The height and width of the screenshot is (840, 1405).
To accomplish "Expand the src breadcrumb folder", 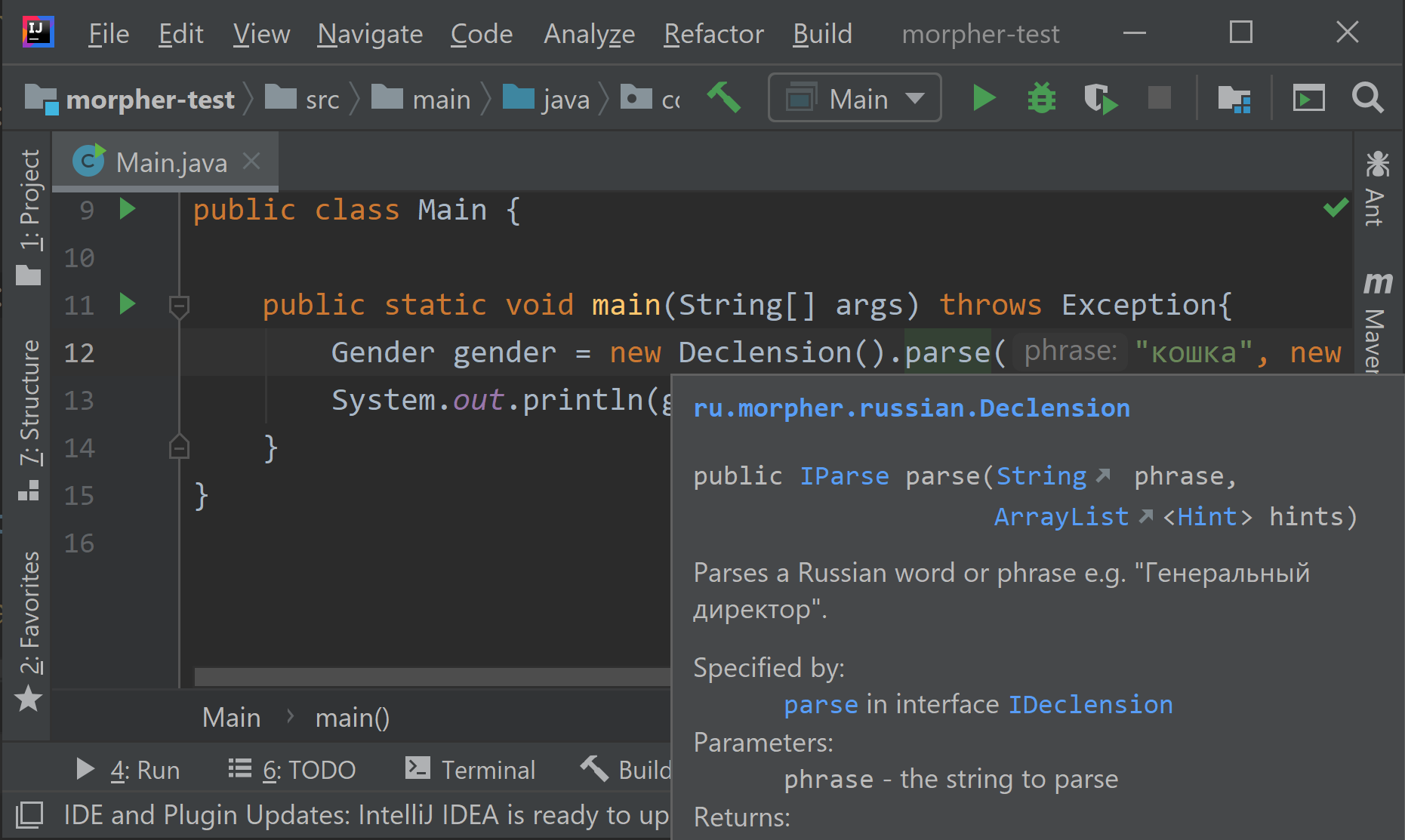I will pyautogui.click(x=321, y=97).
